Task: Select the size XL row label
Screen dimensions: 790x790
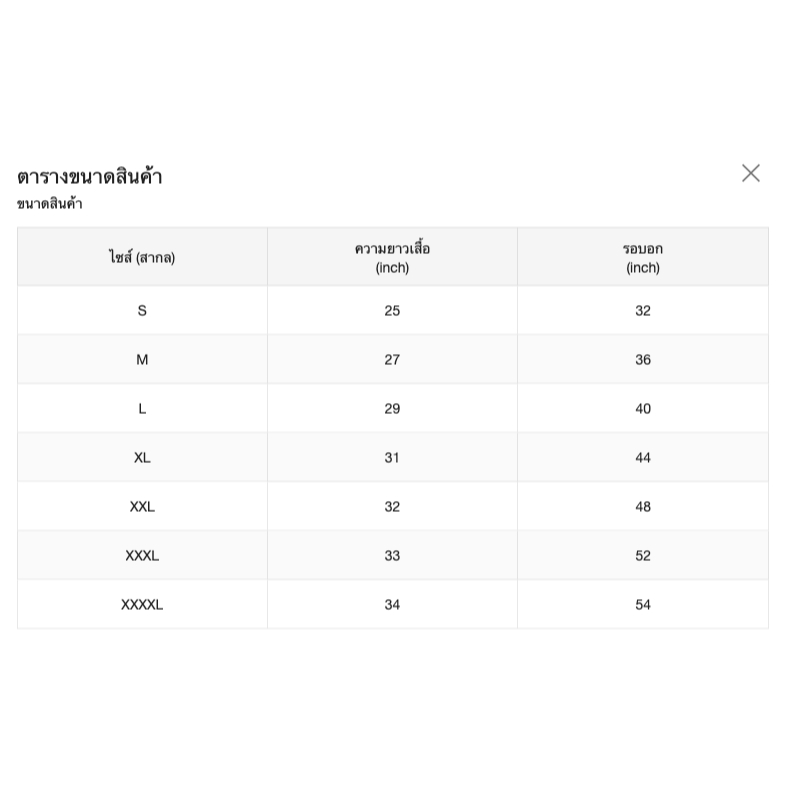Action: 142,457
